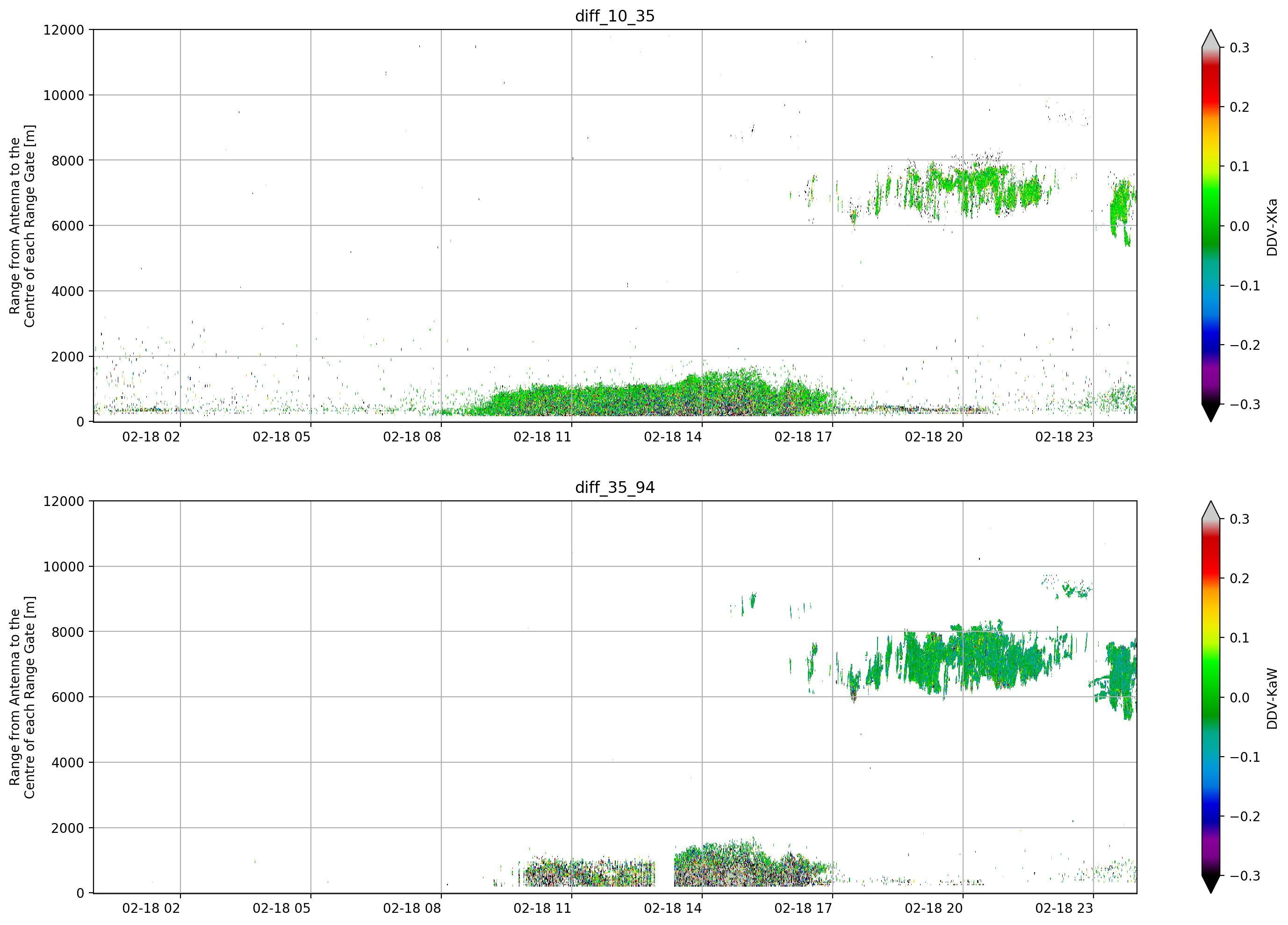Select the −0.3 tick on DDV-KaW colorbar
Image resolution: width=1288 pixels, height=925 pixels.
coord(1245,876)
